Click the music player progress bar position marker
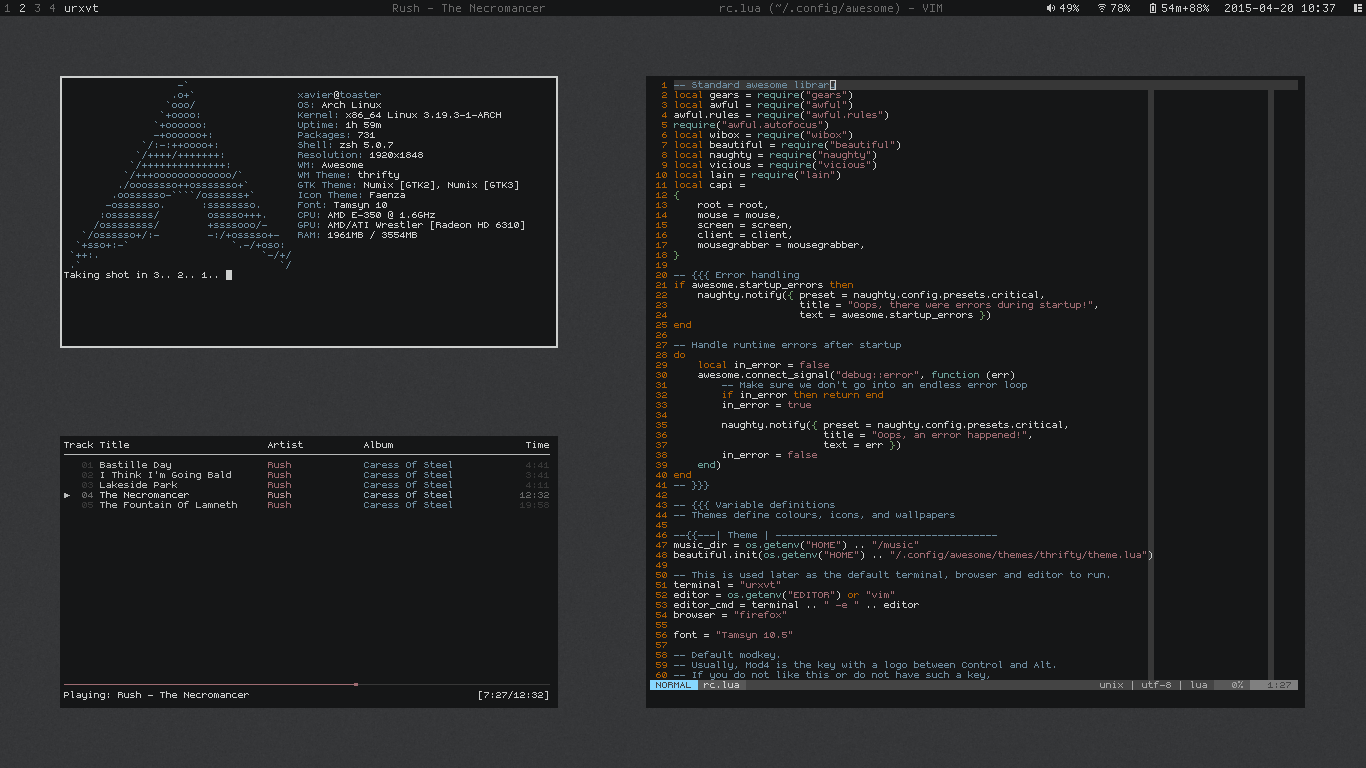The width and height of the screenshot is (1366, 768). [x=356, y=684]
